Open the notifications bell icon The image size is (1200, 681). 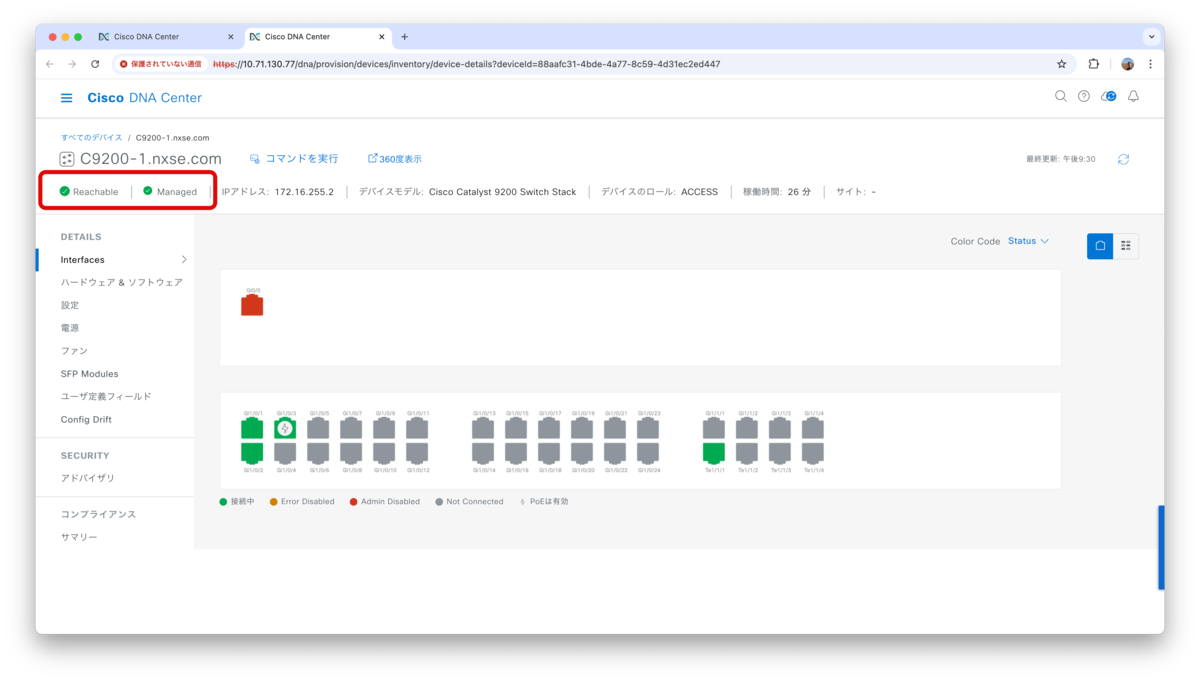[1133, 96]
